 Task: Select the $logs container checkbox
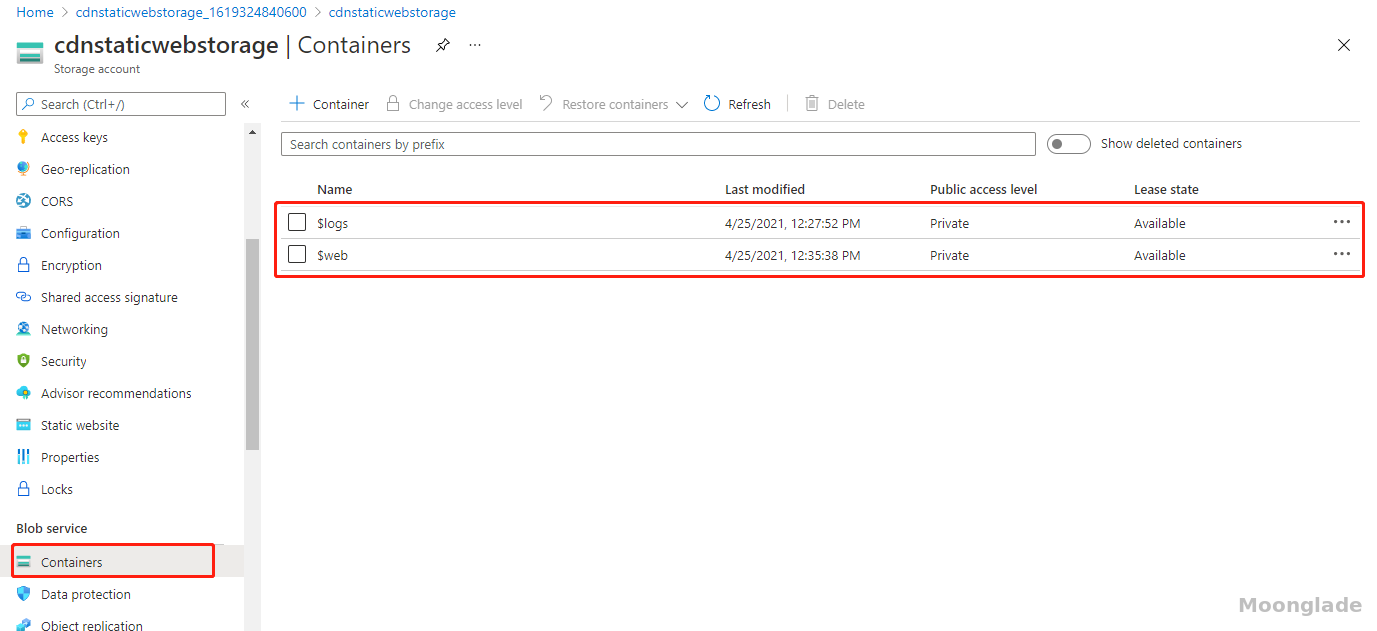pos(297,222)
